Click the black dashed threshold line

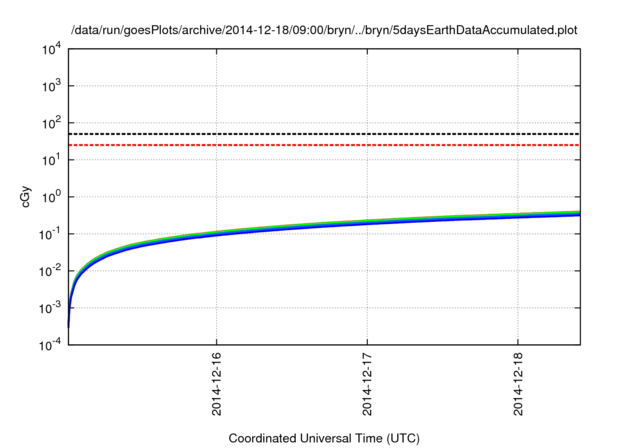tap(324, 134)
